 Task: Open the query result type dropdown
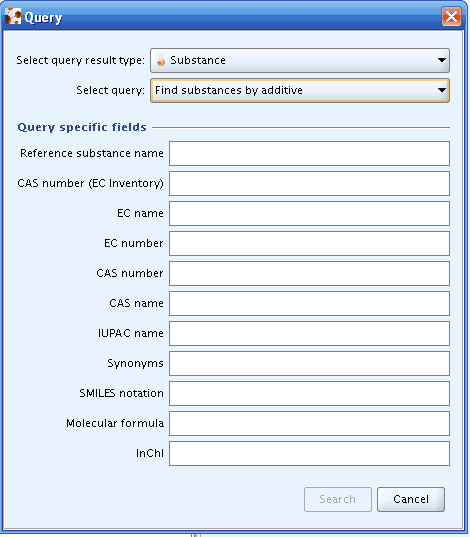(x=300, y=60)
